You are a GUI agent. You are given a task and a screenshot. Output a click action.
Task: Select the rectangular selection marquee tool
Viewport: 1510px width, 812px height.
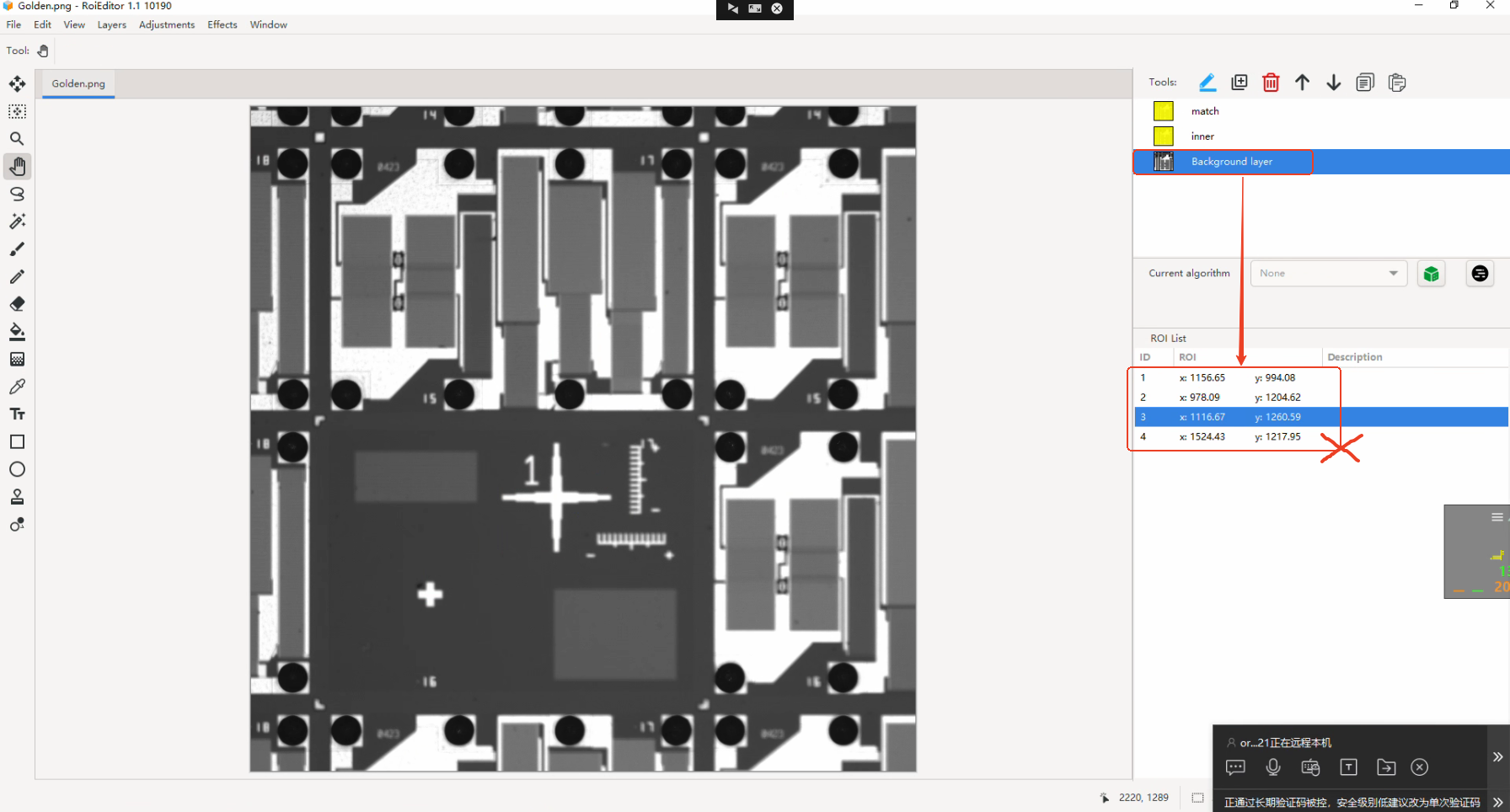click(17, 111)
